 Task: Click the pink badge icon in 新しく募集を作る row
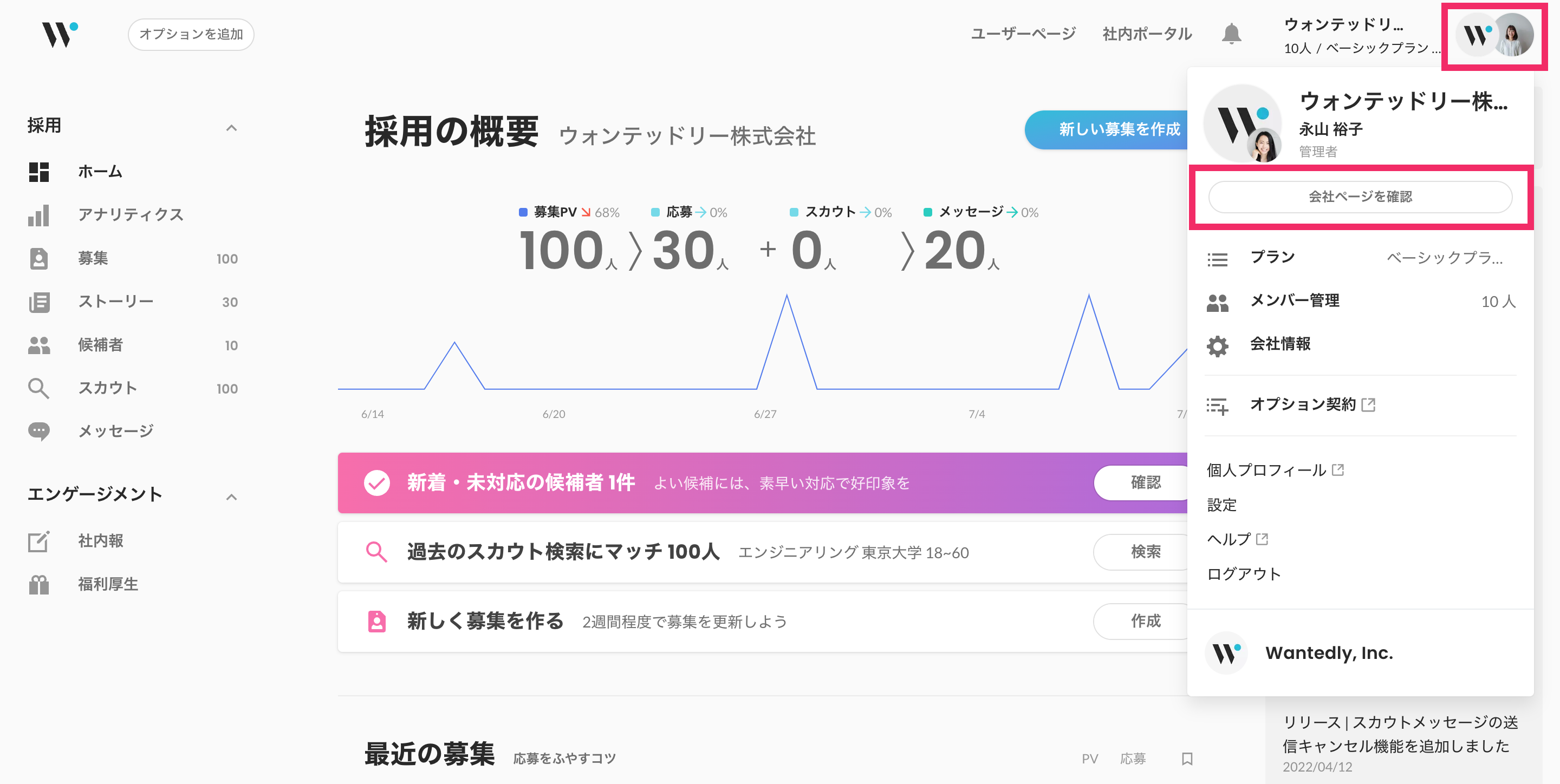pos(376,621)
